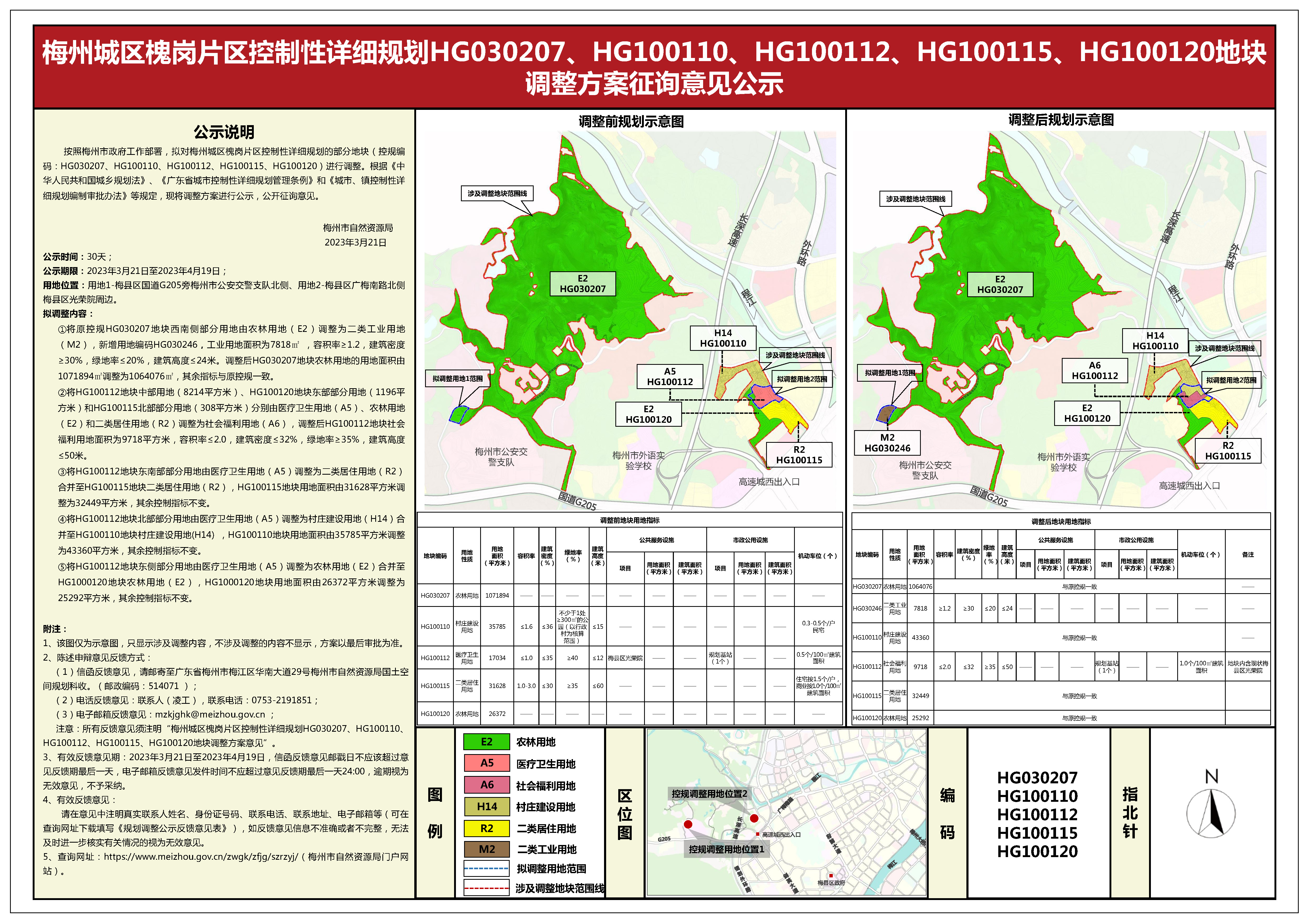Click 梅州市外语实验学校 label on the pre-adjustment map
This screenshot has height=924, width=1309.
click(639, 460)
